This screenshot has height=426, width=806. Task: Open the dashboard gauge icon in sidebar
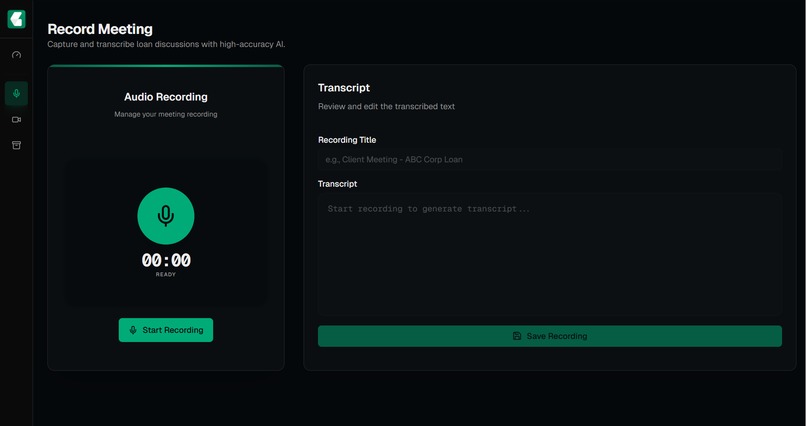click(x=16, y=55)
